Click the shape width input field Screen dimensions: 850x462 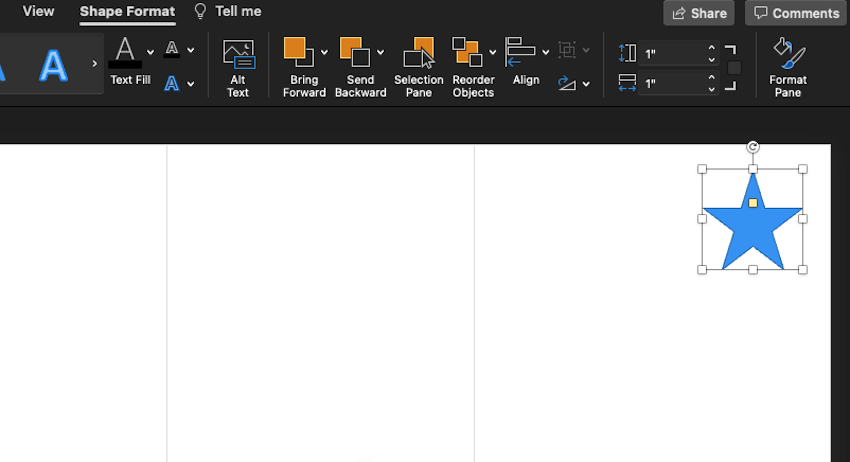[x=672, y=84]
